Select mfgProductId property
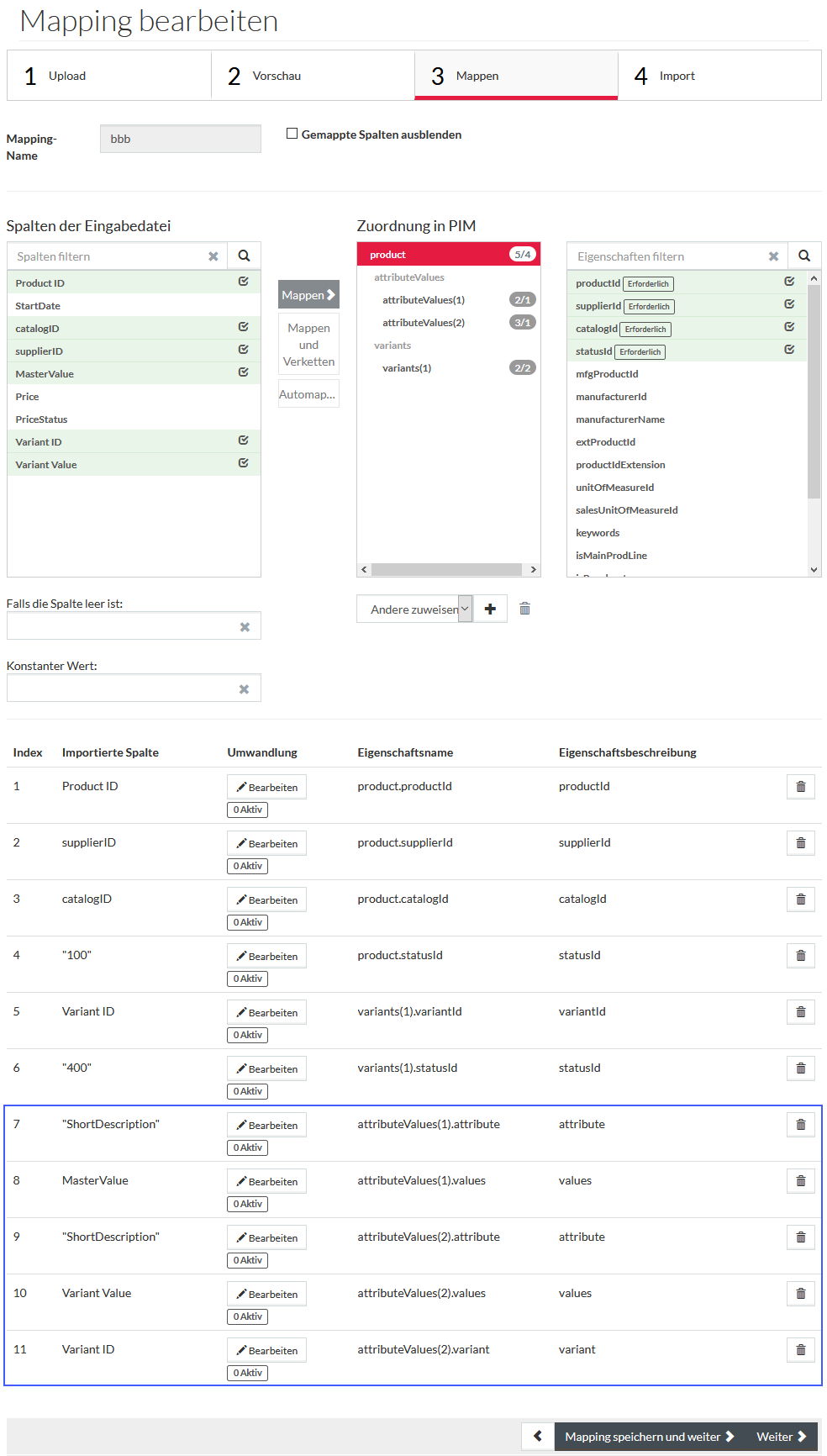Screen dimensions: 827x1456 [x=687, y=373]
